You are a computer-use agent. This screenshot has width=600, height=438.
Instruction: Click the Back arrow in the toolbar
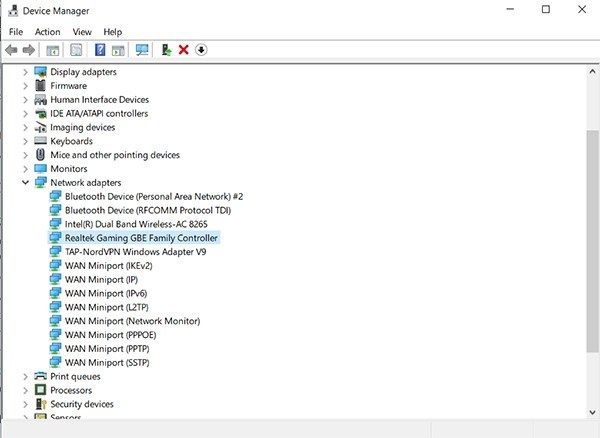pyautogui.click(x=11, y=50)
